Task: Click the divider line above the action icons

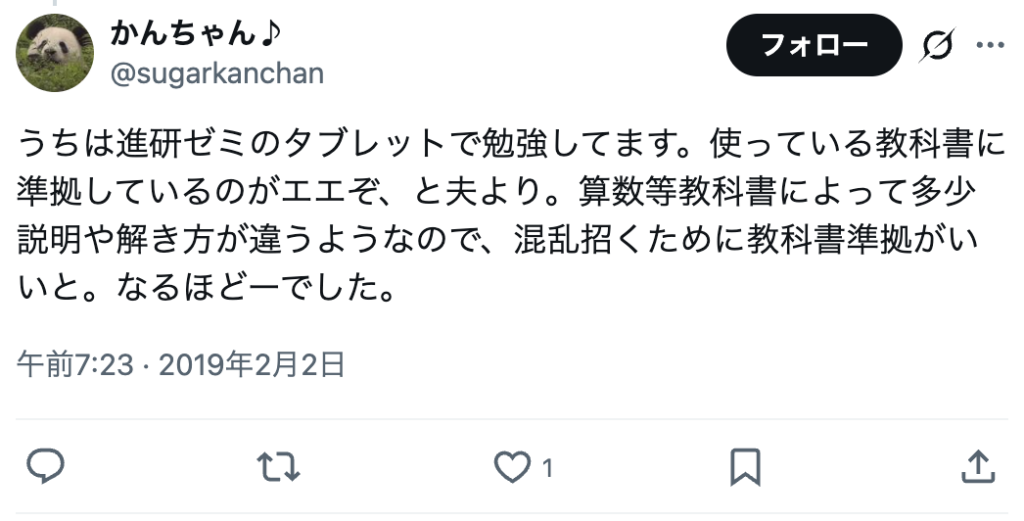Action: [x=512, y=419]
